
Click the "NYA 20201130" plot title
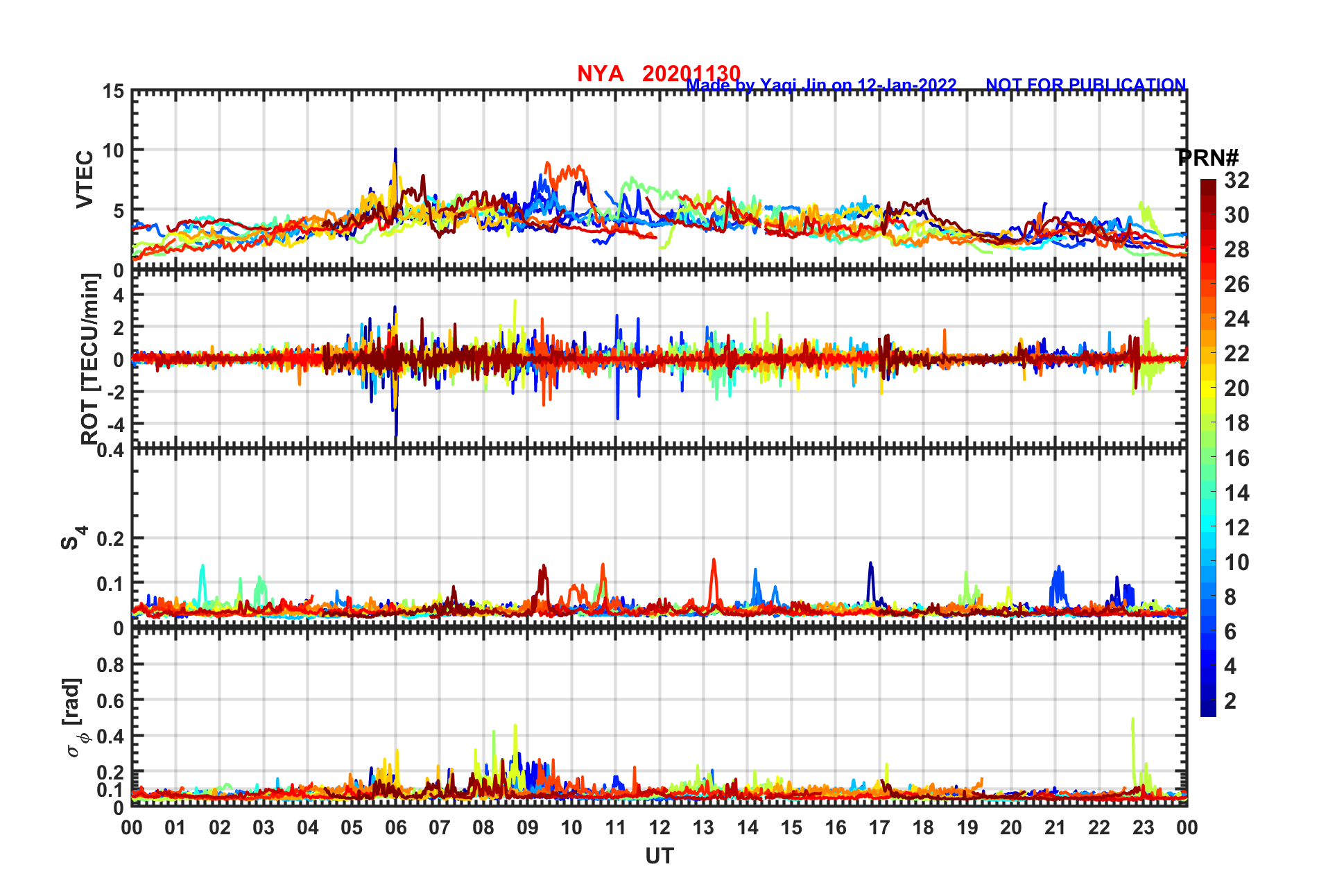[659, 74]
